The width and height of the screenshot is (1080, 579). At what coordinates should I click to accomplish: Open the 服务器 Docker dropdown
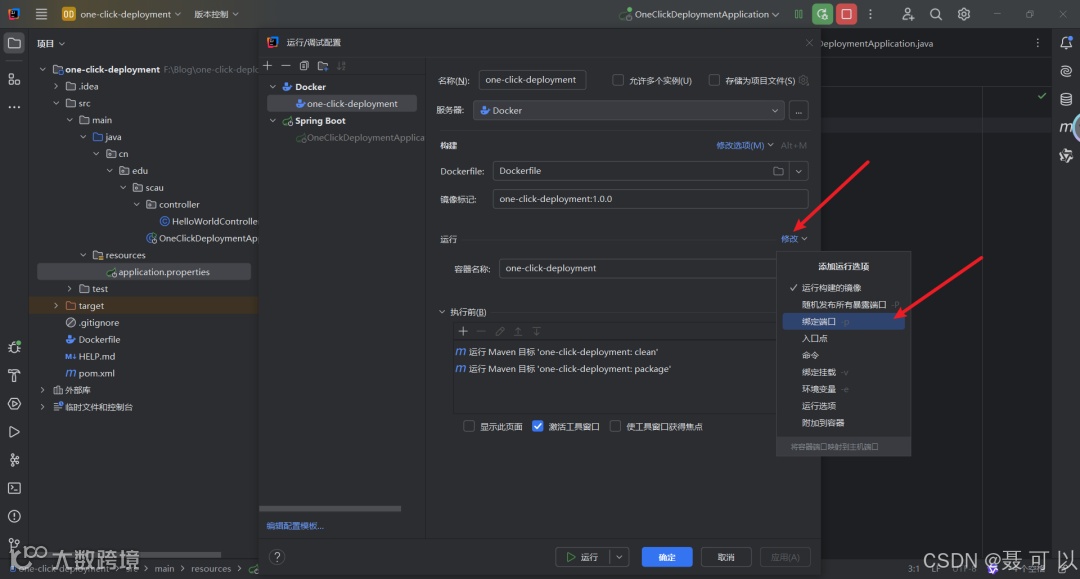click(628, 110)
